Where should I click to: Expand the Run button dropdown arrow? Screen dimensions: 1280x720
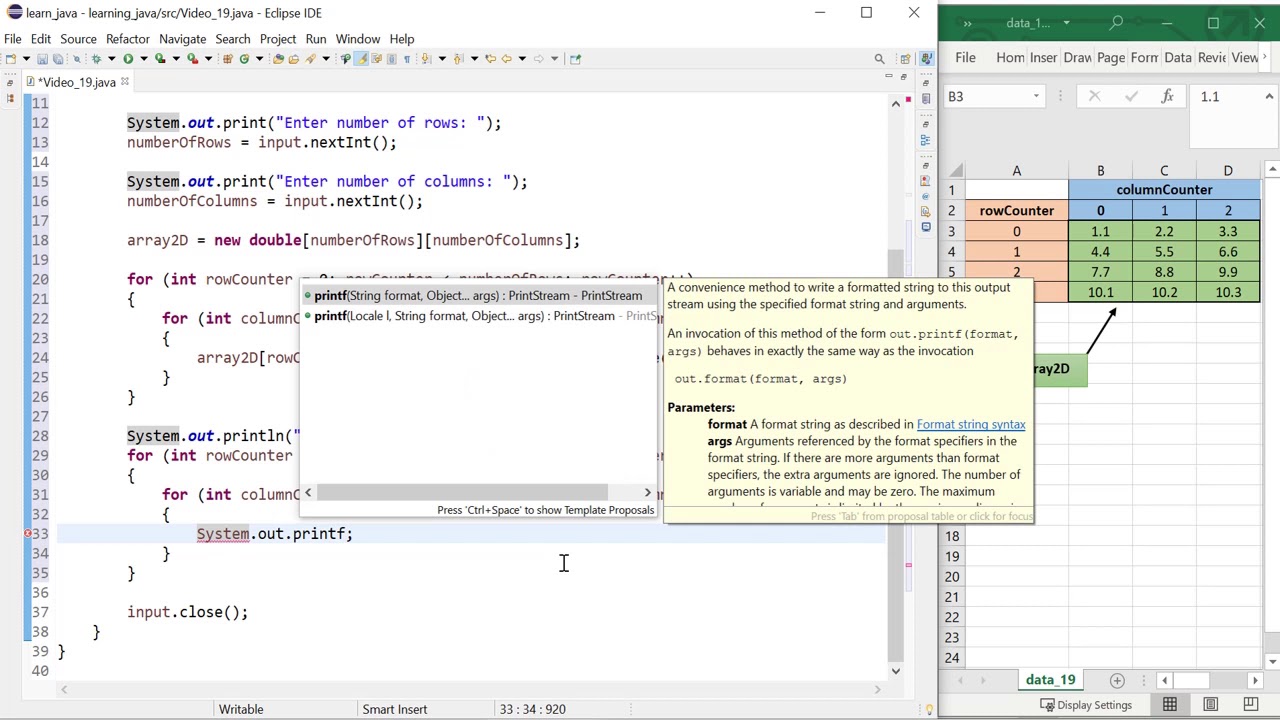144,59
